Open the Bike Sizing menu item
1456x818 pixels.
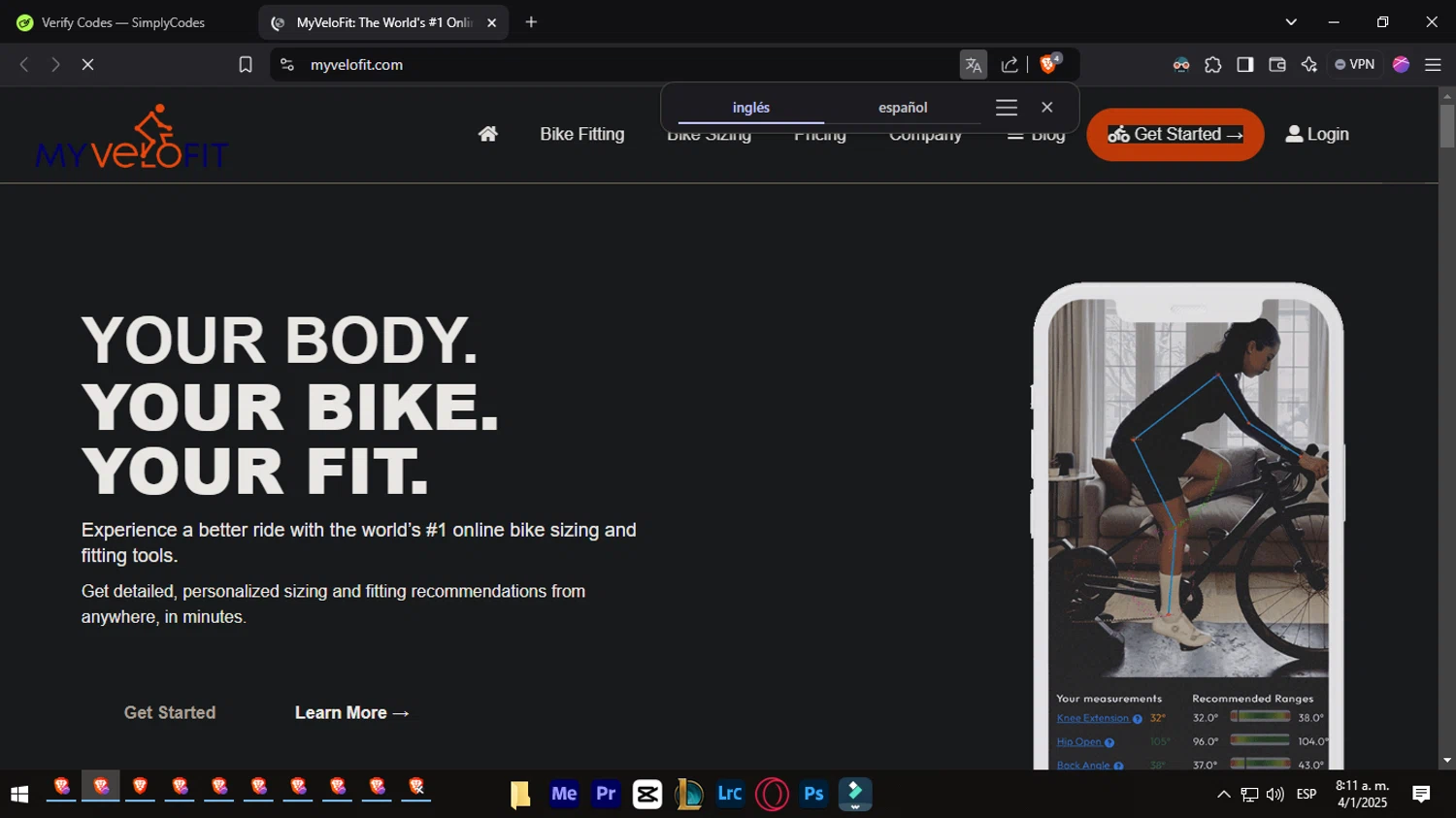point(709,135)
